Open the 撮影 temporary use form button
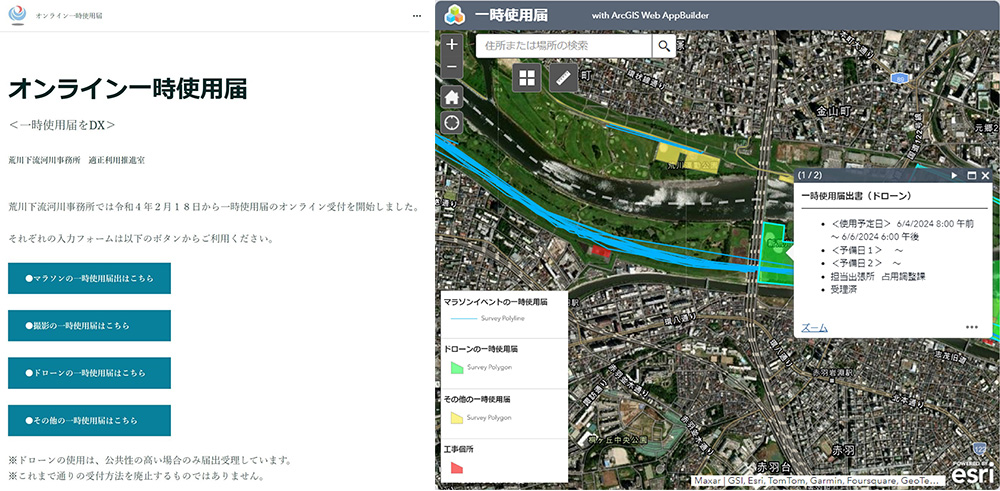 (89, 325)
